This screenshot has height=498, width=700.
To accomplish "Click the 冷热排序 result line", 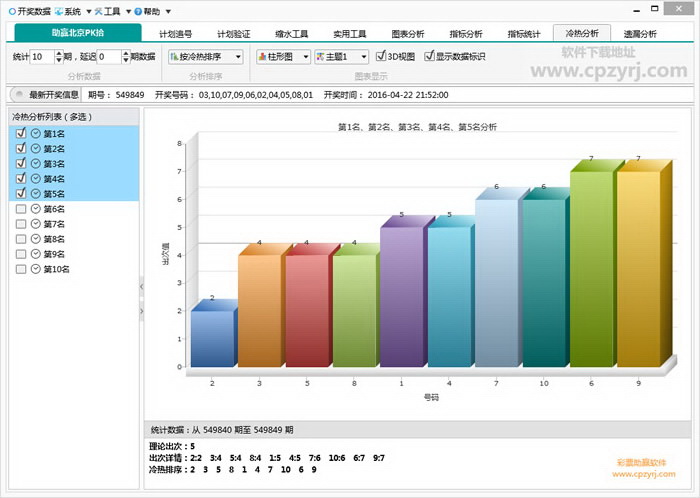I will pyautogui.click(x=233, y=469).
